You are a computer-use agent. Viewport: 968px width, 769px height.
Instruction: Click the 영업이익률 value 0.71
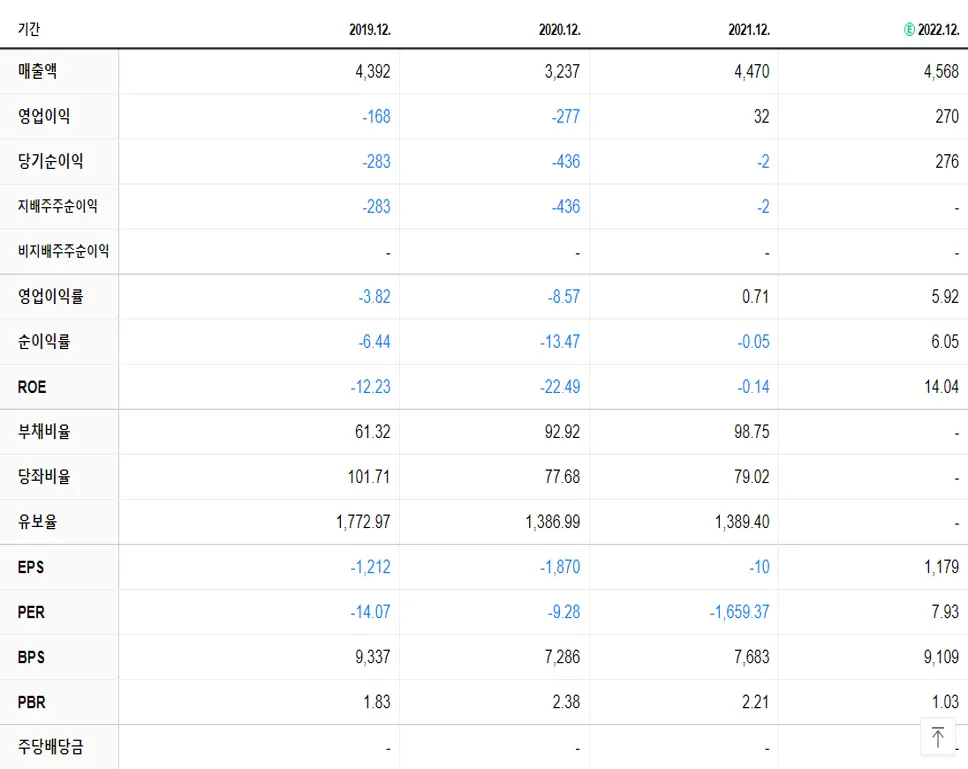coord(756,297)
